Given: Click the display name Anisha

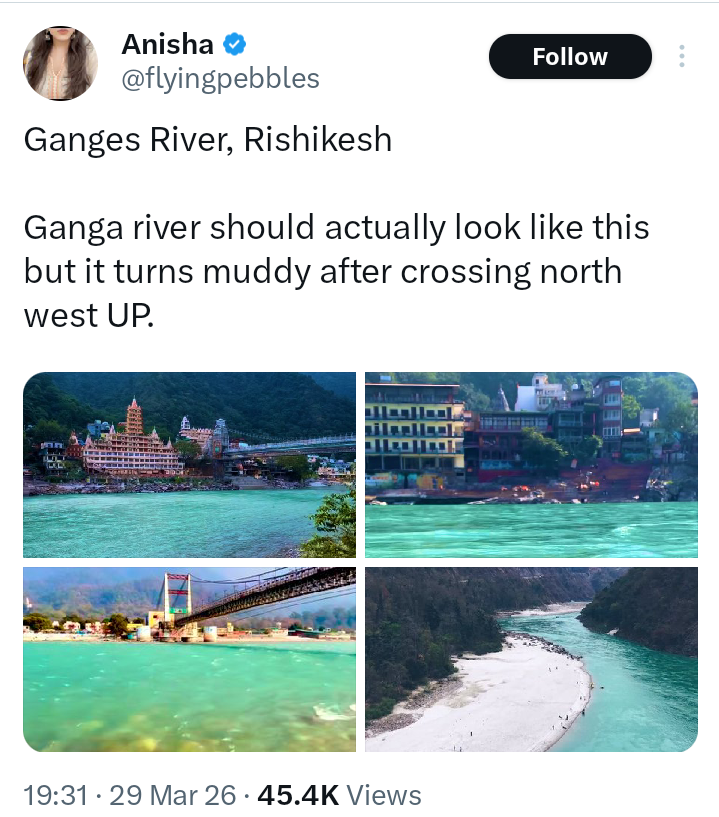Looking at the screenshot, I should [167, 45].
